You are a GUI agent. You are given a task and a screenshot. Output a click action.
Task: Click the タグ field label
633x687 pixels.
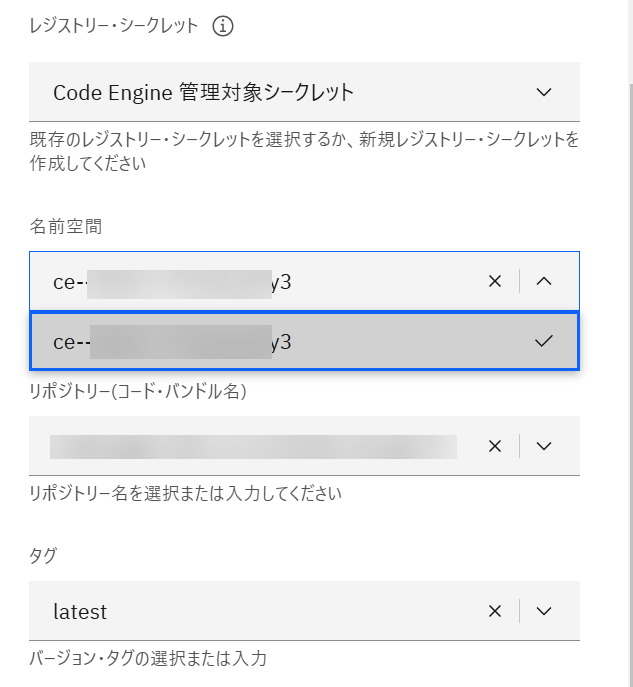pyautogui.click(x=42, y=555)
